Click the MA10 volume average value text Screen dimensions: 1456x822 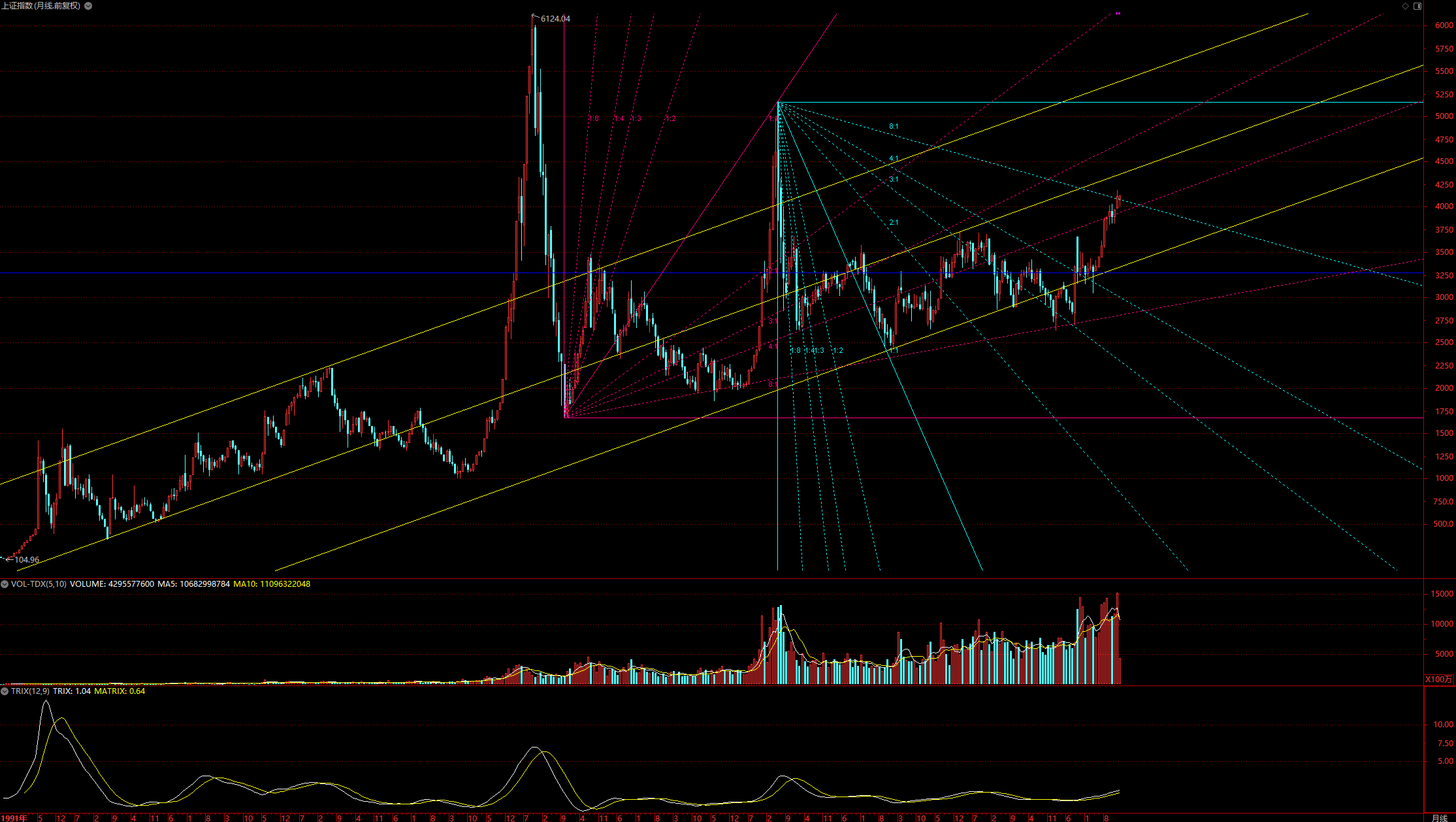point(272,584)
